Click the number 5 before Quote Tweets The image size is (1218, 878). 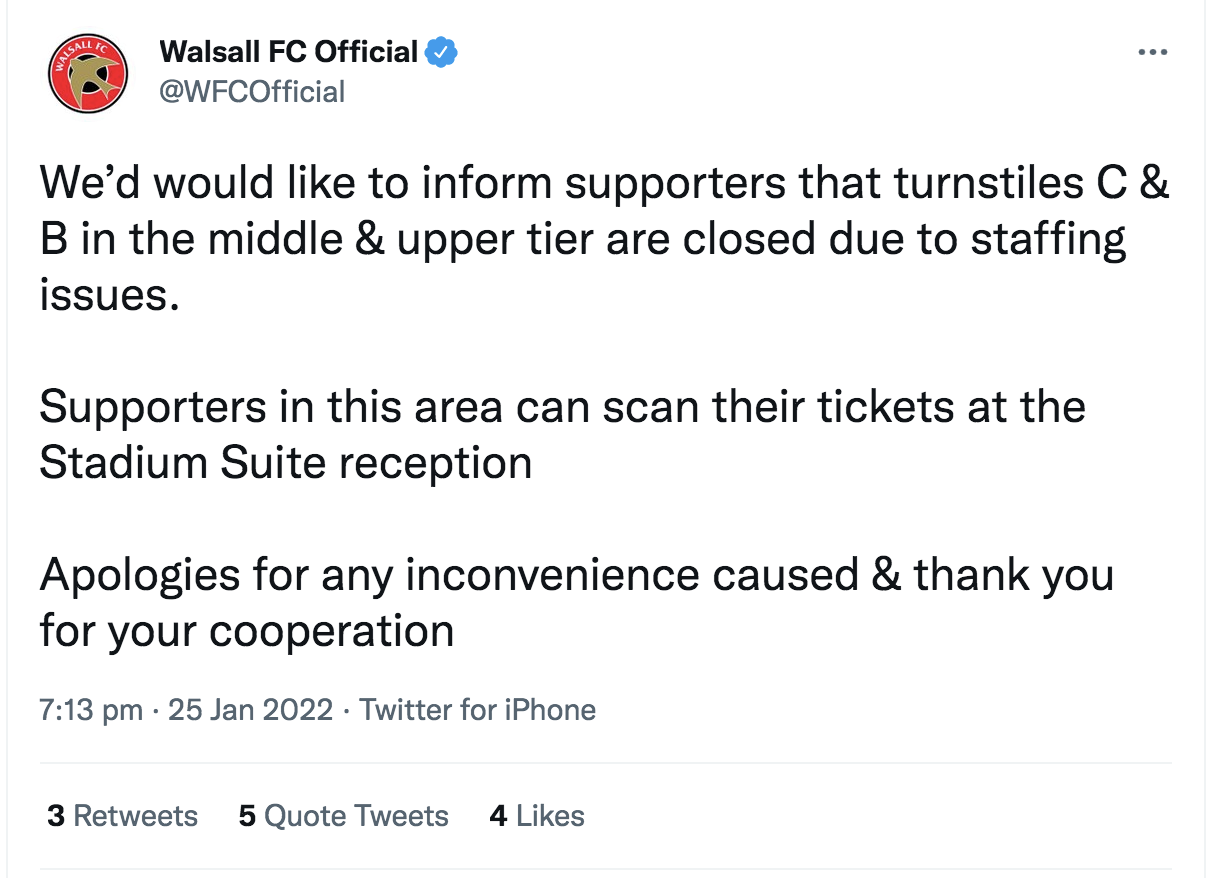(247, 816)
